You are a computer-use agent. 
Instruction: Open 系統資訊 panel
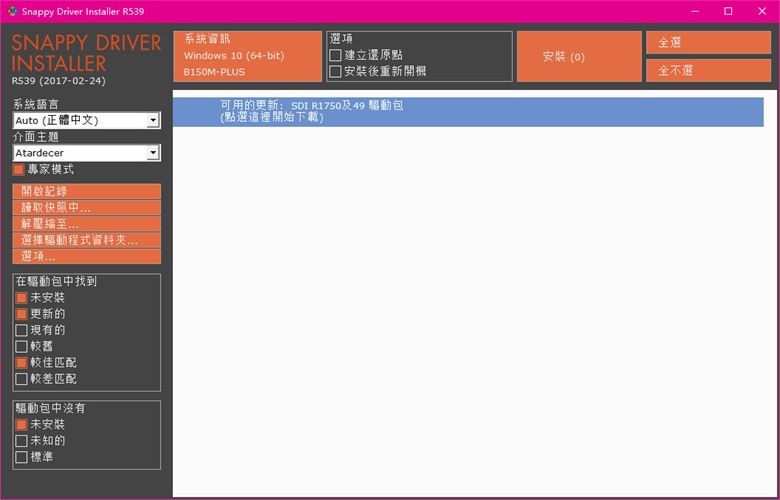click(248, 57)
